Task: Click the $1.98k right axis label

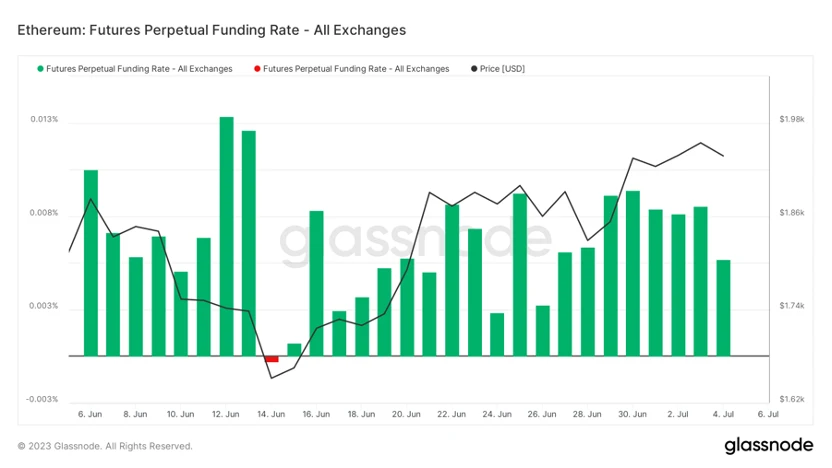Action: [791, 120]
